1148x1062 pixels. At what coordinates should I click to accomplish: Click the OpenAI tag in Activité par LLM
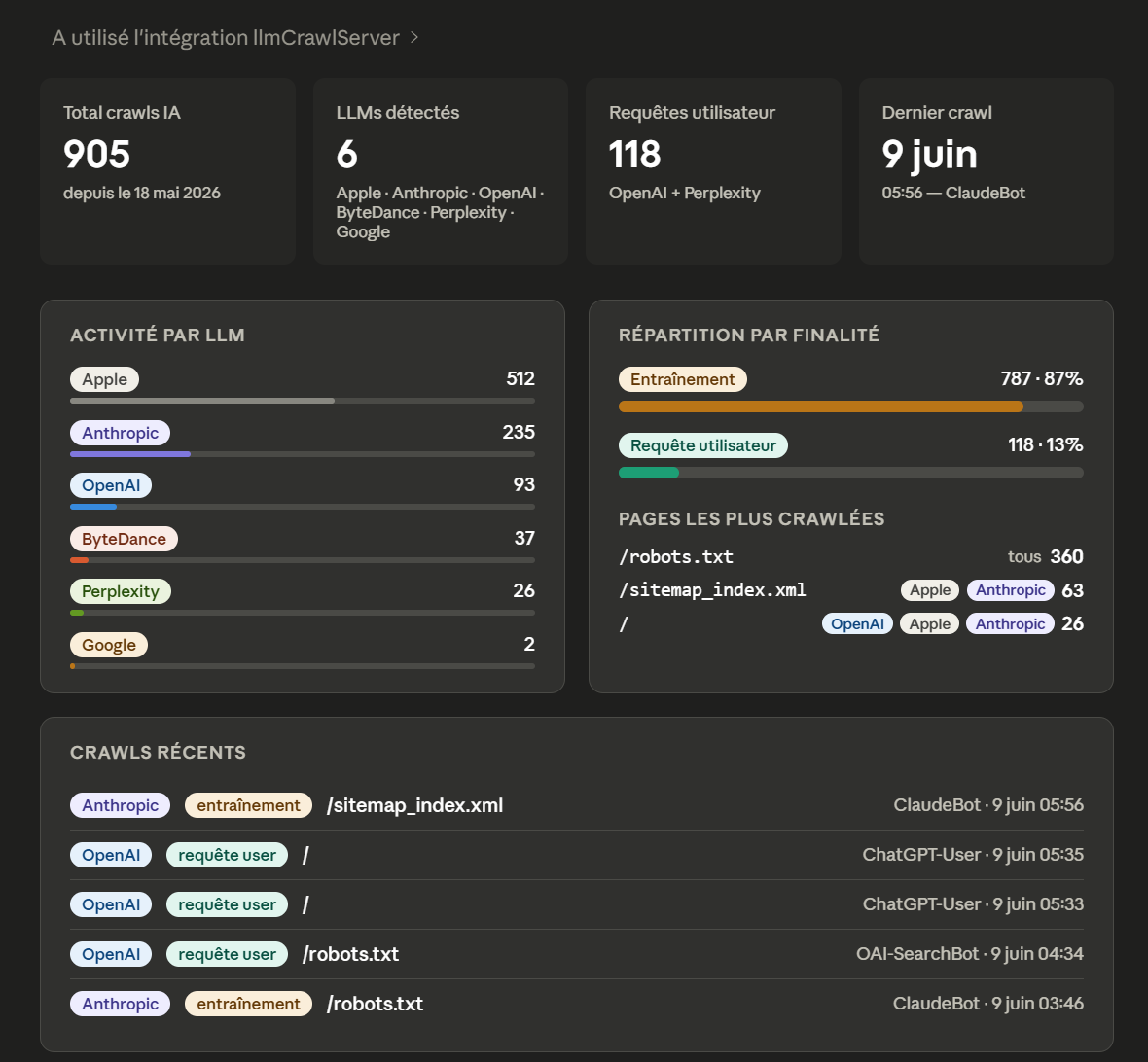pos(111,485)
